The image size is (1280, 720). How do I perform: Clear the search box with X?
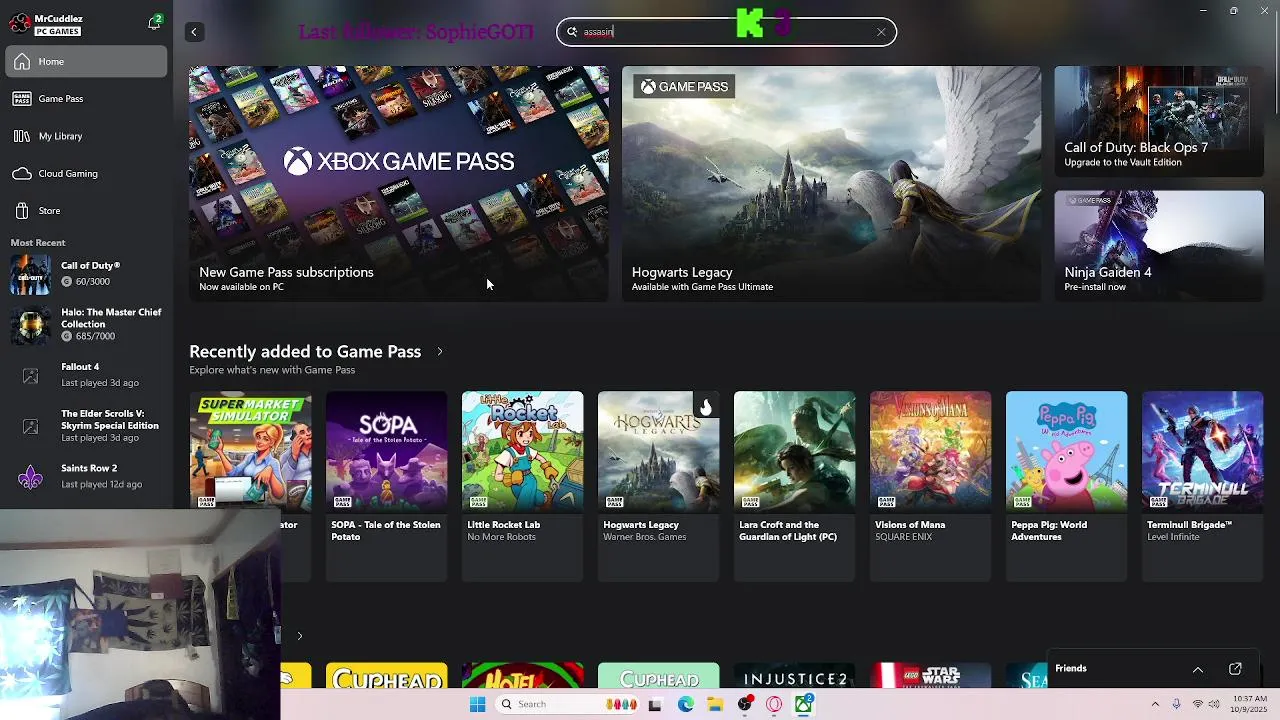(881, 32)
